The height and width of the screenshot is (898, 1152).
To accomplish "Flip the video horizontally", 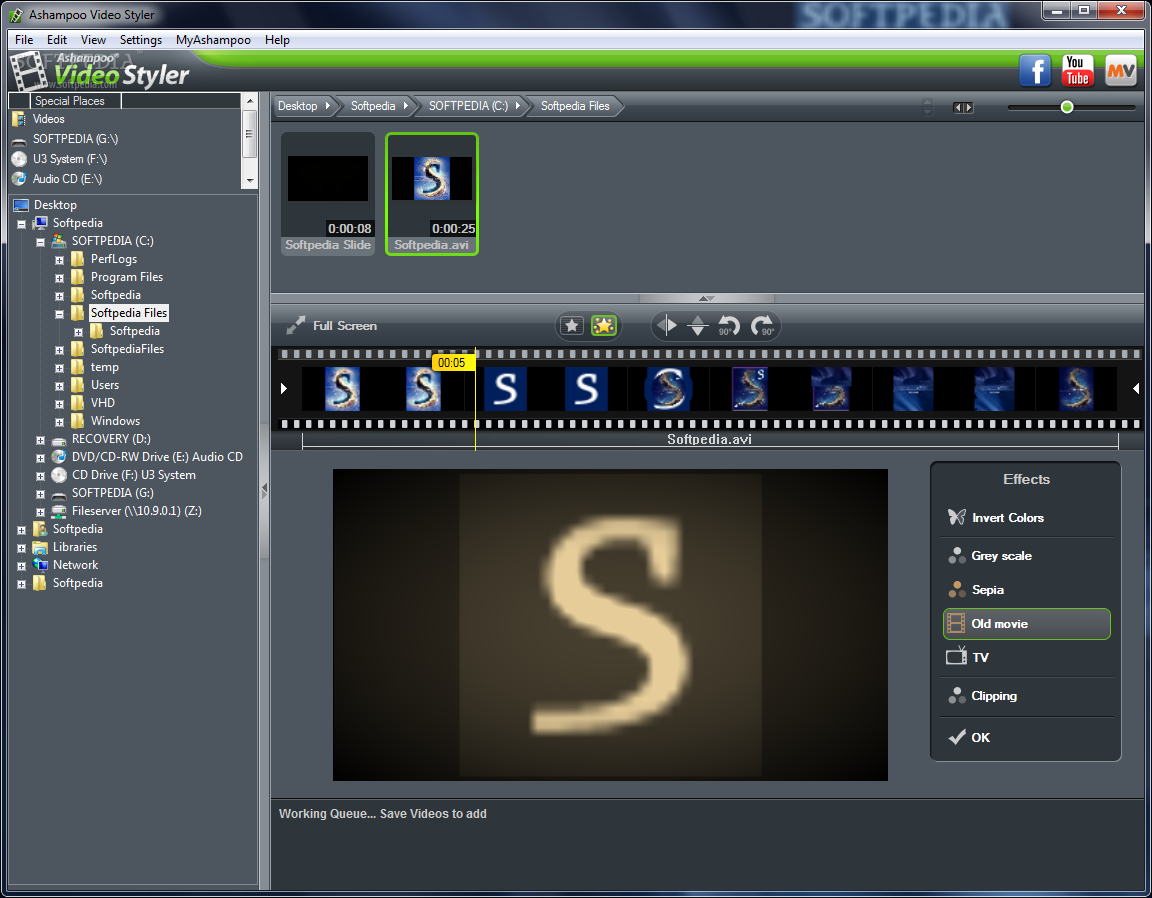I will (x=666, y=326).
